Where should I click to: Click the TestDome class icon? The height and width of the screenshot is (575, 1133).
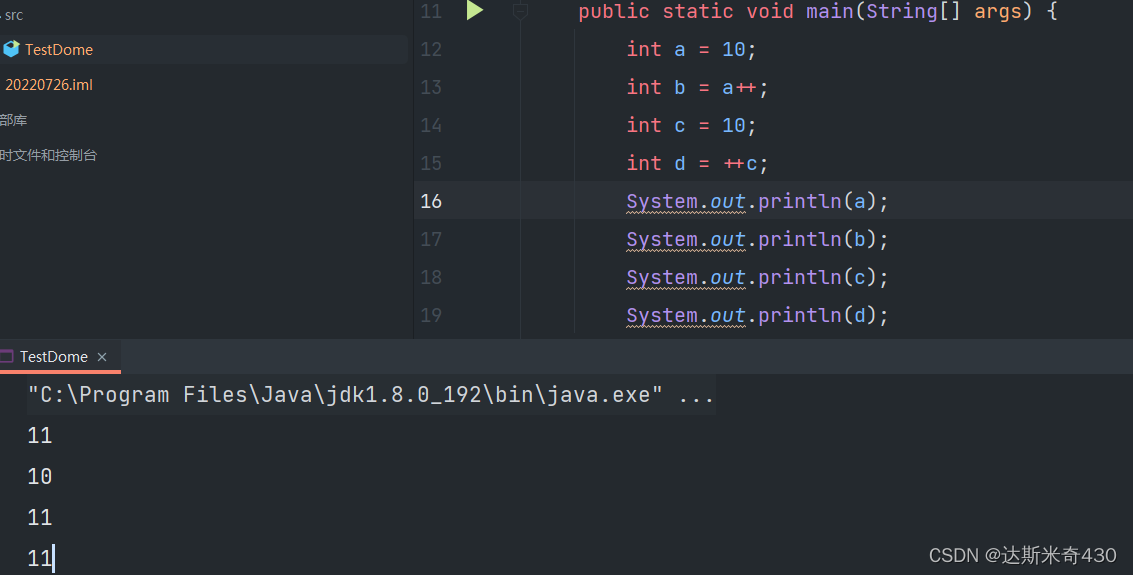click(11, 49)
